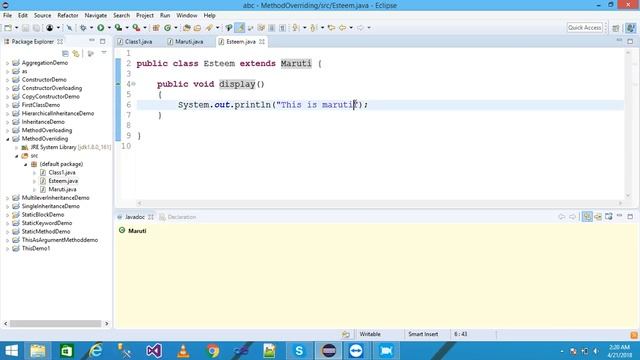Viewport: 640px width, 360px height.
Task: Expand the AggregationDemo project
Action: pos(7,63)
